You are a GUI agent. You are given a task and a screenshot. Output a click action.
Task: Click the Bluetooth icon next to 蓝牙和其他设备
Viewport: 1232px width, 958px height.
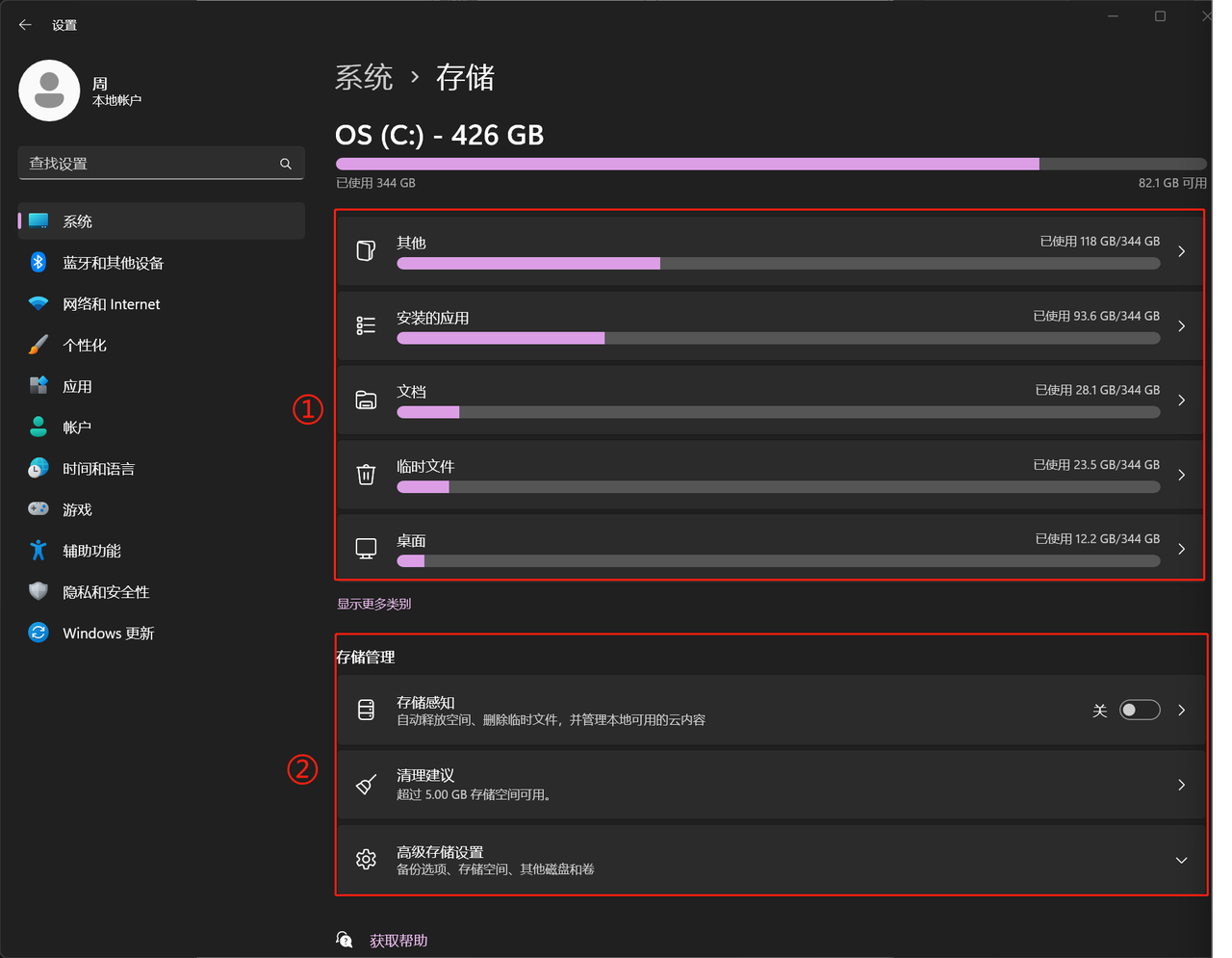point(38,262)
